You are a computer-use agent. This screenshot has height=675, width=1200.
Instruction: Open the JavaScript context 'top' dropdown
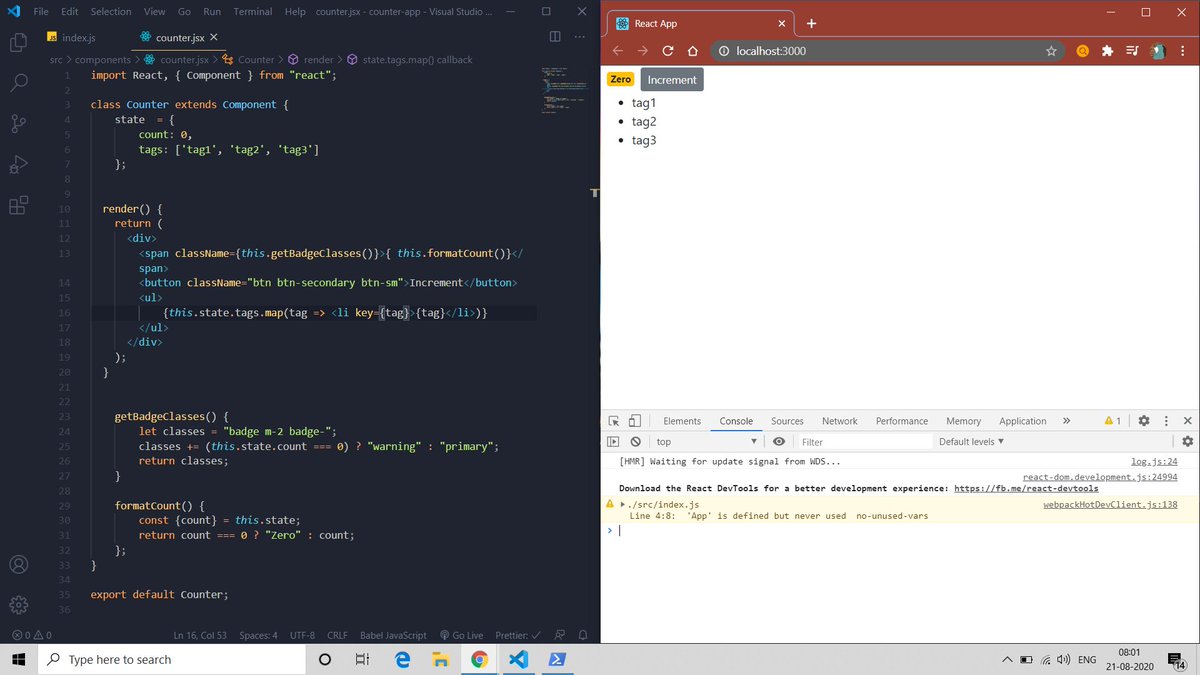coord(707,441)
